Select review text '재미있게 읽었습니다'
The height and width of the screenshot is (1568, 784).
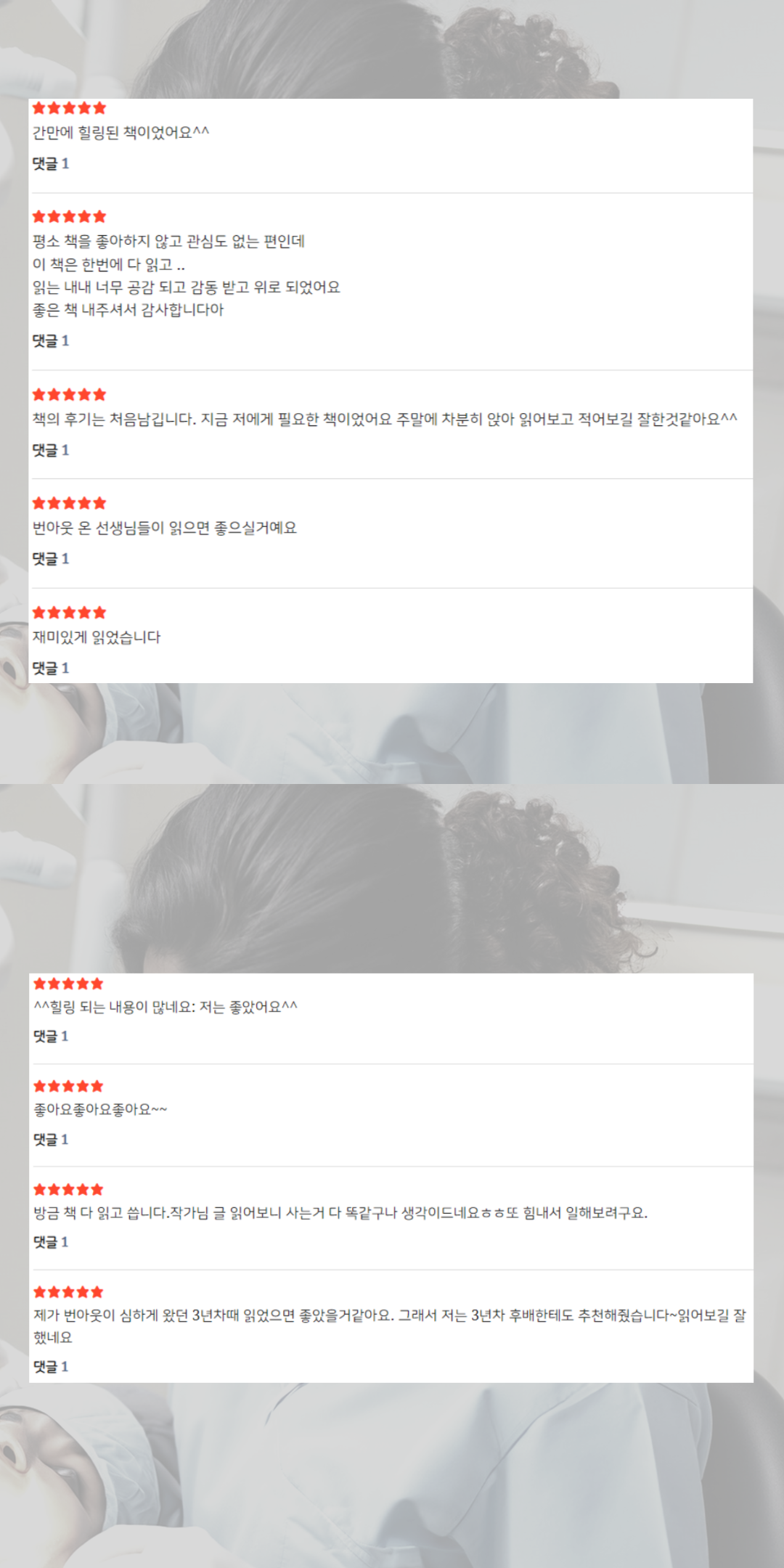point(97,637)
